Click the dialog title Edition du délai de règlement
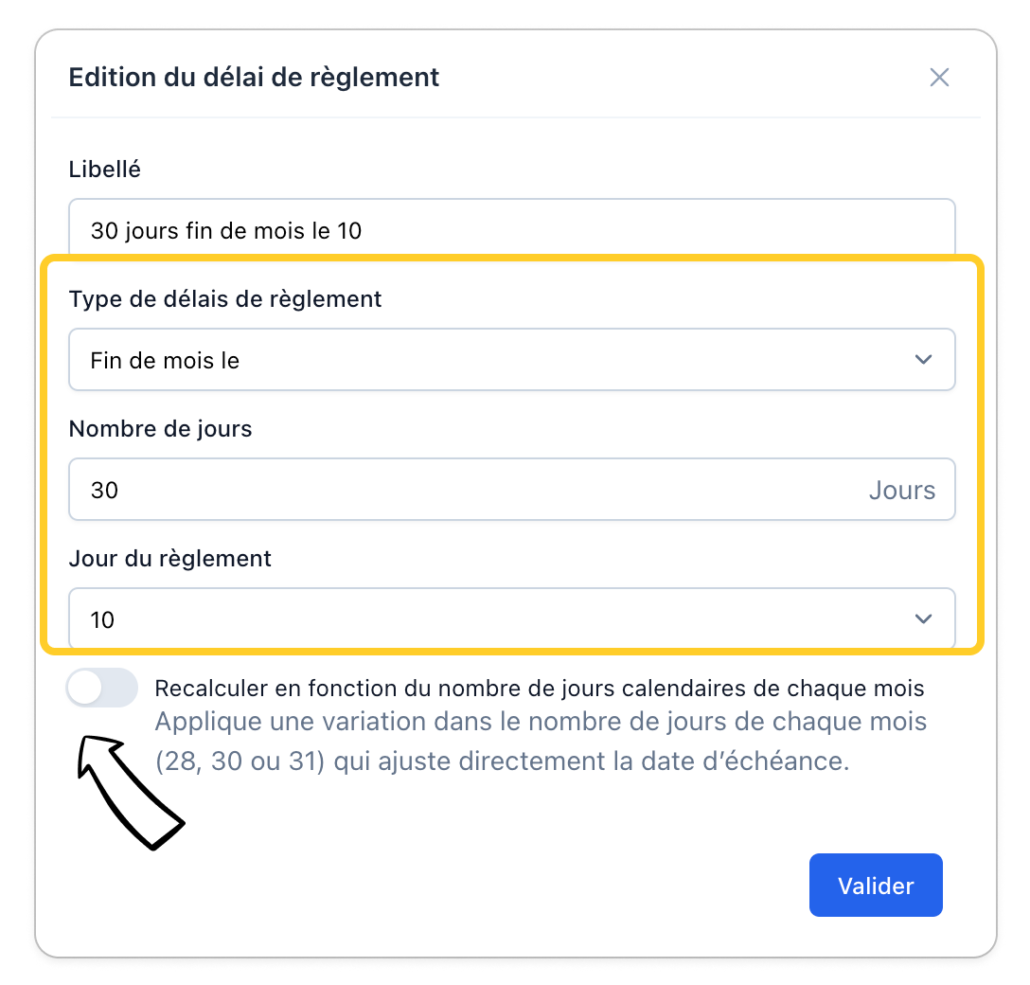Screen dimensions: 1030x985 click(254, 77)
